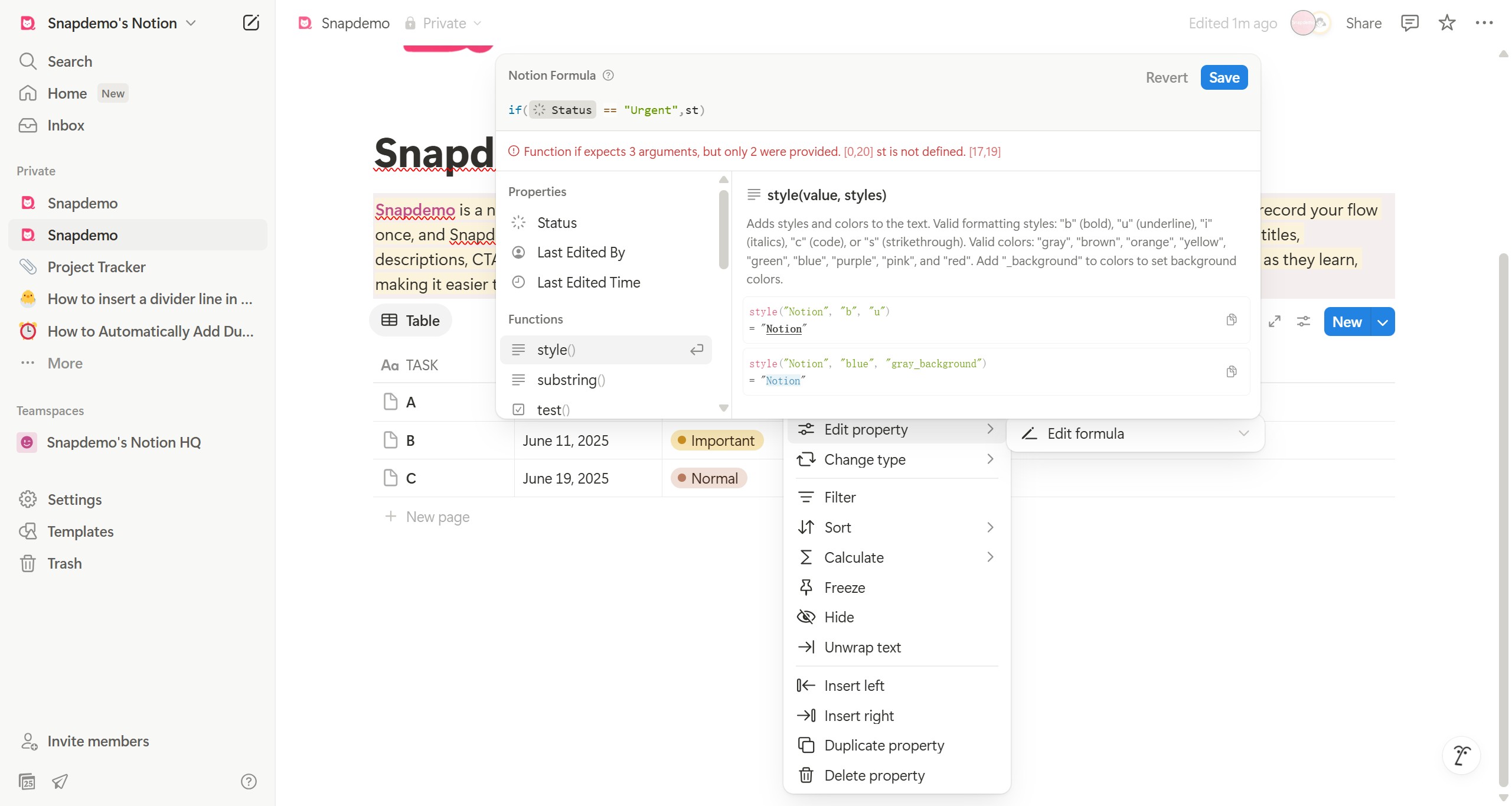Click the Normal status tag
This screenshot has height=806, width=1512.
tap(708, 478)
